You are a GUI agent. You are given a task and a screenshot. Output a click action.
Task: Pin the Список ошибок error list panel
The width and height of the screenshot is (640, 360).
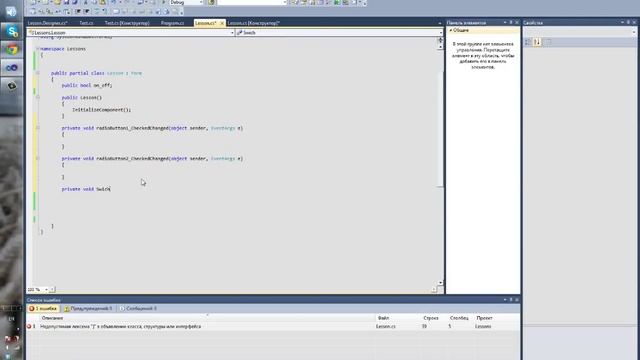pyautogui.click(x=511, y=300)
